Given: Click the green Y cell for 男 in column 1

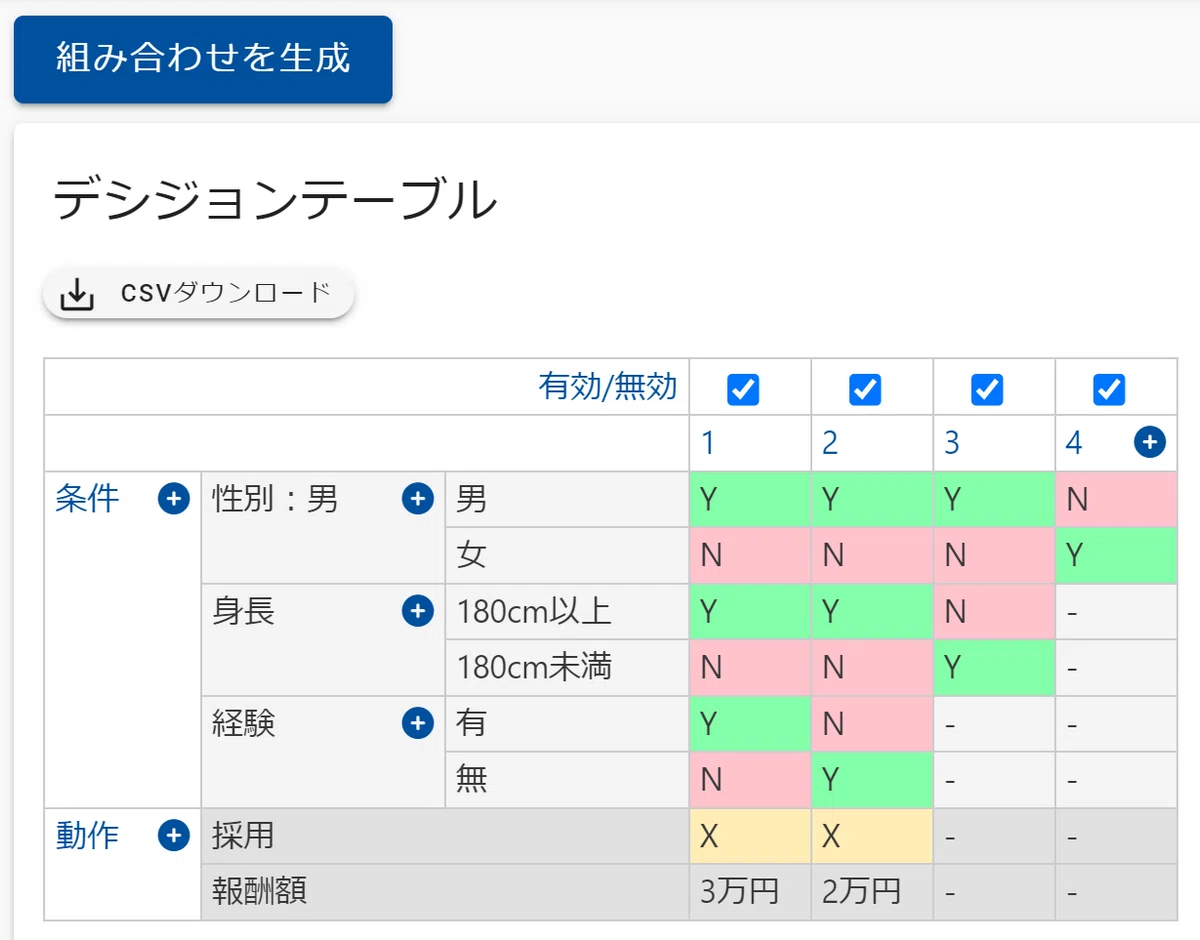Looking at the screenshot, I should (x=750, y=499).
